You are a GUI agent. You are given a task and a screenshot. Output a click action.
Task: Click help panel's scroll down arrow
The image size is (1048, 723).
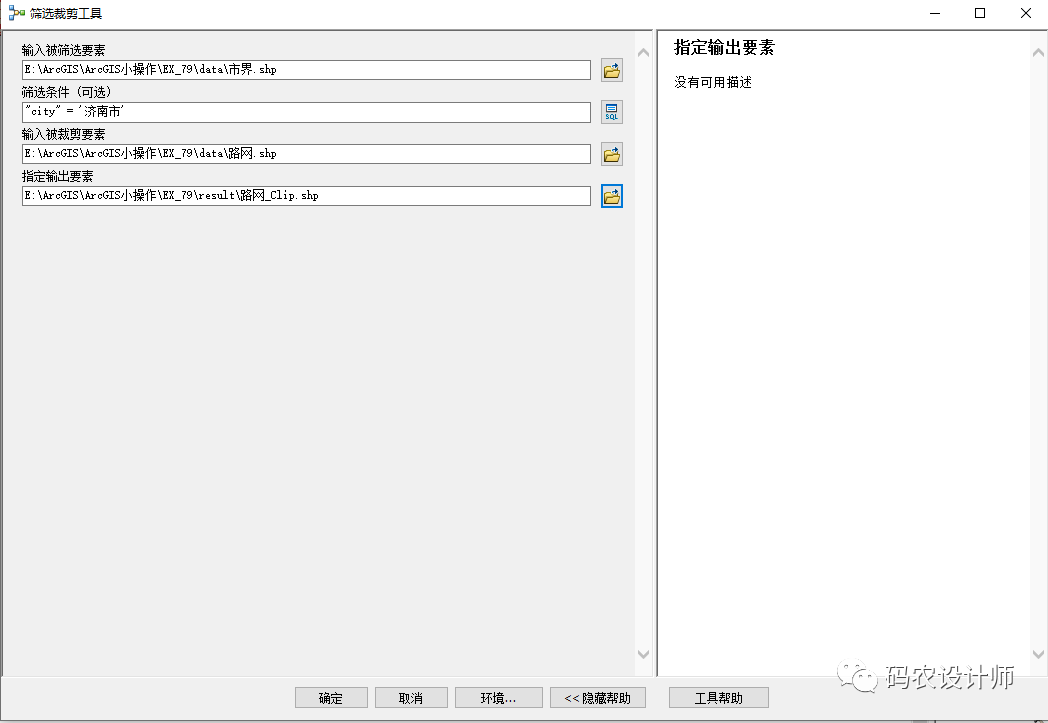[1038, 655]
